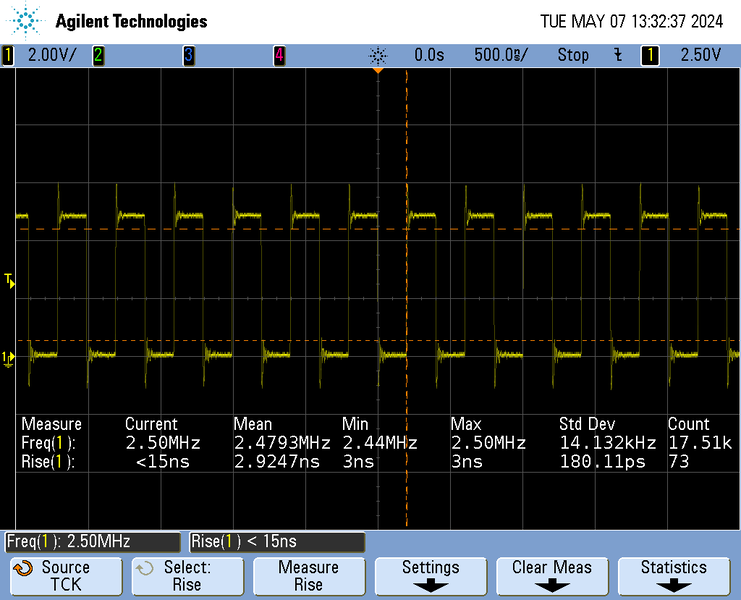Select channel 4 pink indicator
Image resolution: width=741 pixels, height=600 pixels.
click(279, 55)
